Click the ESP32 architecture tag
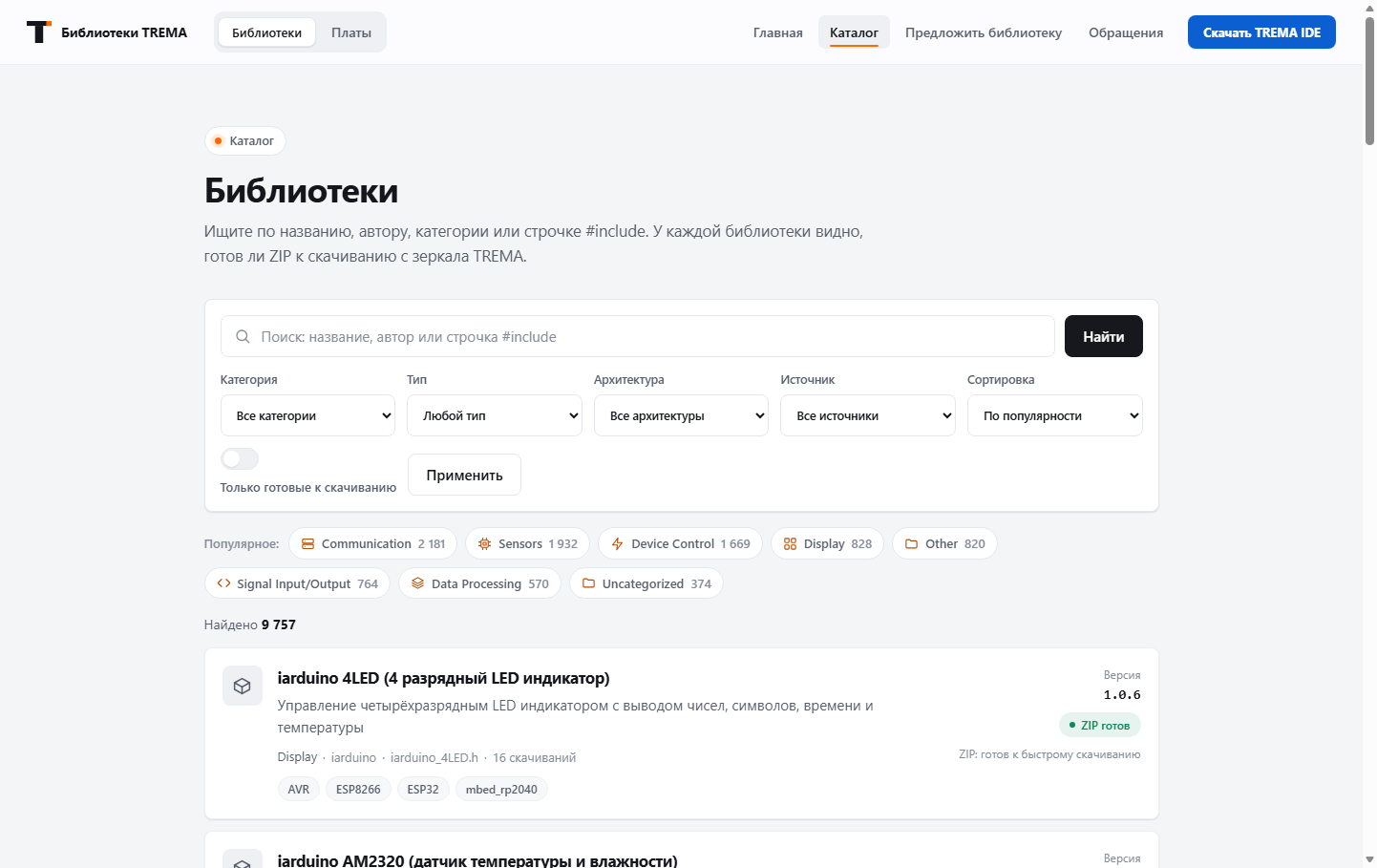This screenshot has height=868, width=1377. coord(423,789)
